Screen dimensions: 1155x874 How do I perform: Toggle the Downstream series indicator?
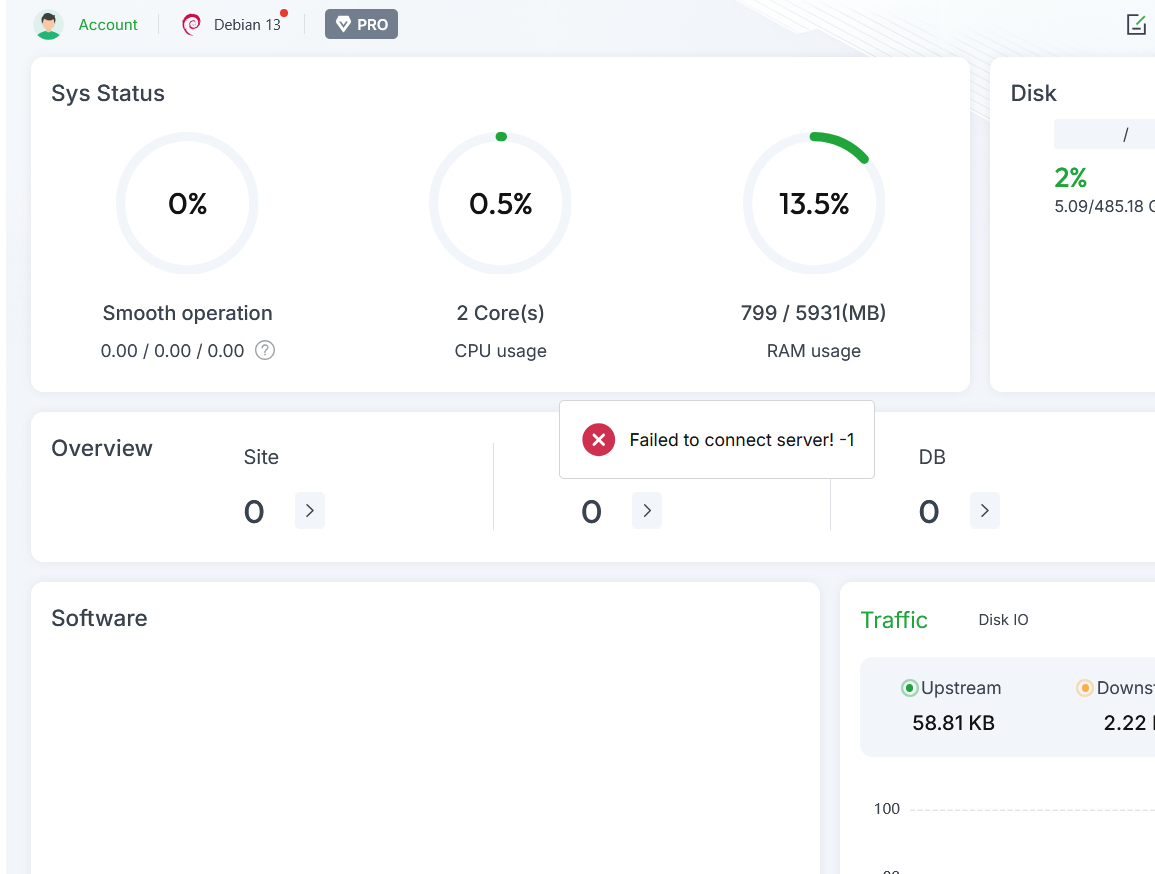point(1084,688)
